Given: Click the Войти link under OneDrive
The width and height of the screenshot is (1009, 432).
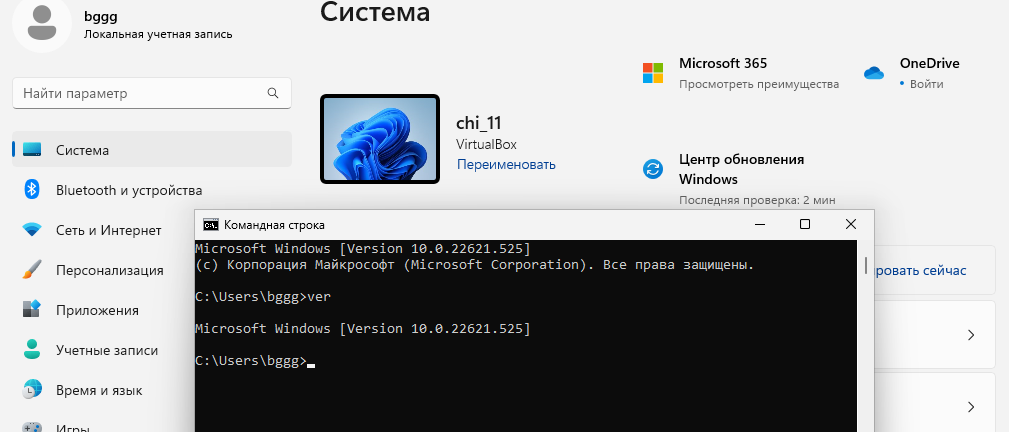Looking at the screenshot, I should pyautogui.click(x=927, y=84).
